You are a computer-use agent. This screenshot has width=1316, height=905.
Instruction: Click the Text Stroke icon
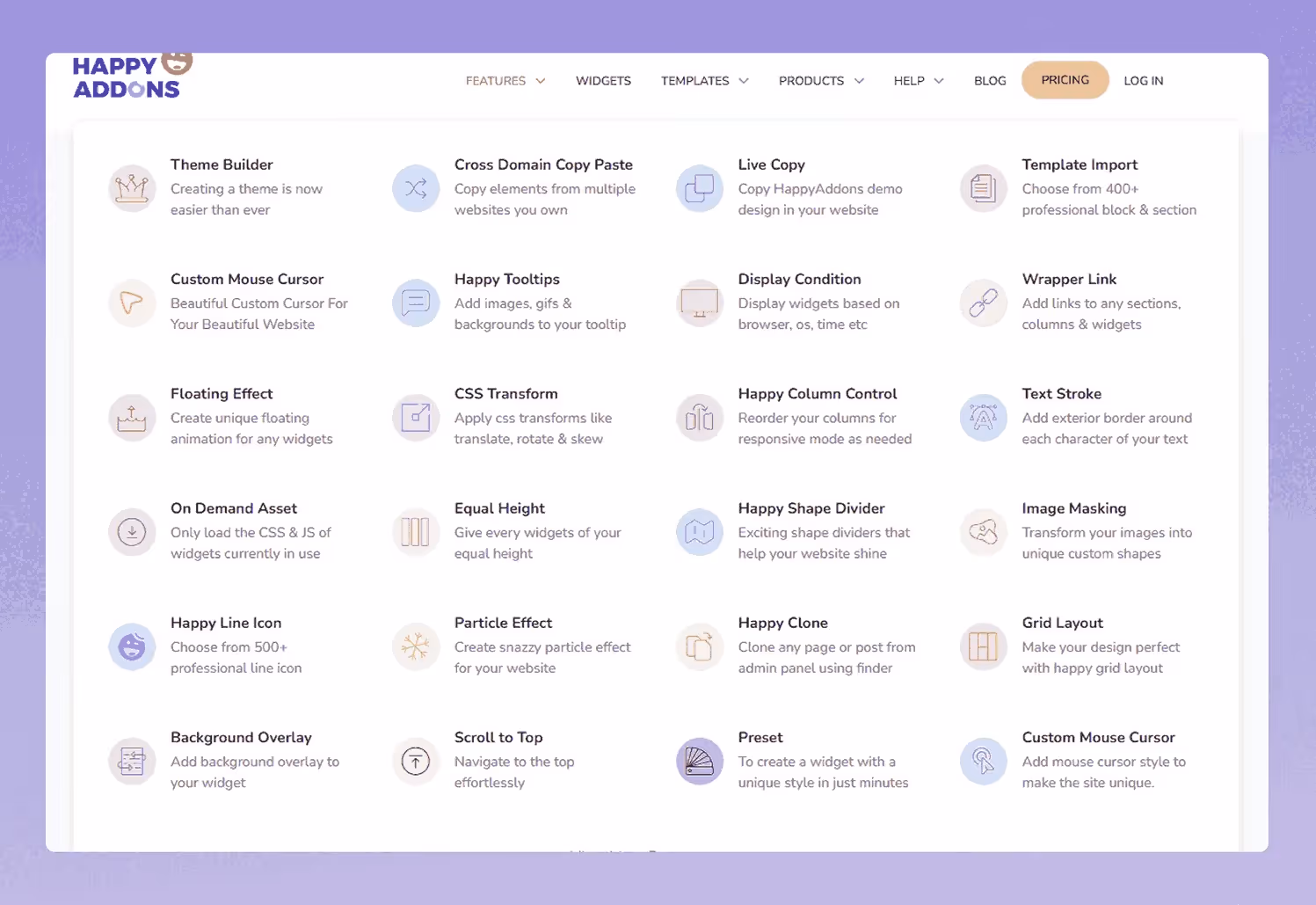pos(984,418)
